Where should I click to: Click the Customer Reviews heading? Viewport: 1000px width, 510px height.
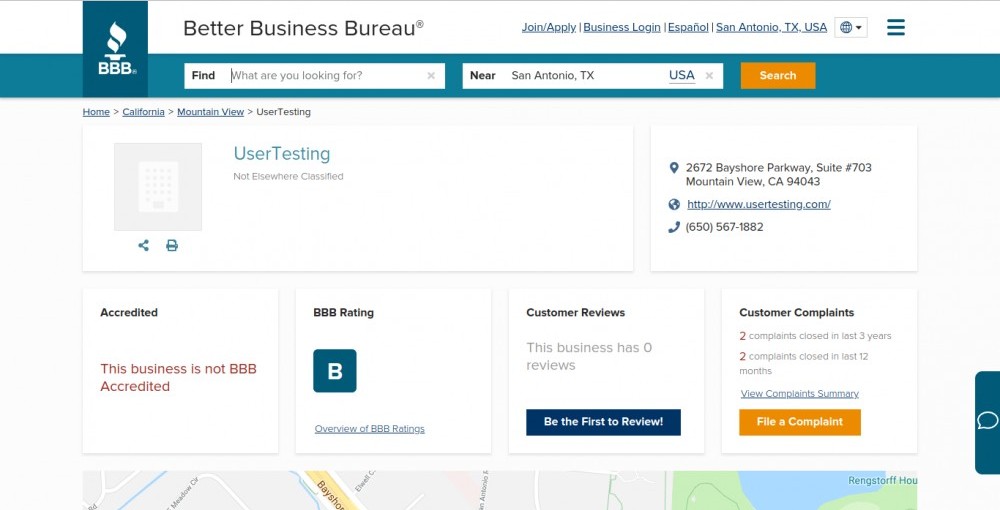point(575,312)
